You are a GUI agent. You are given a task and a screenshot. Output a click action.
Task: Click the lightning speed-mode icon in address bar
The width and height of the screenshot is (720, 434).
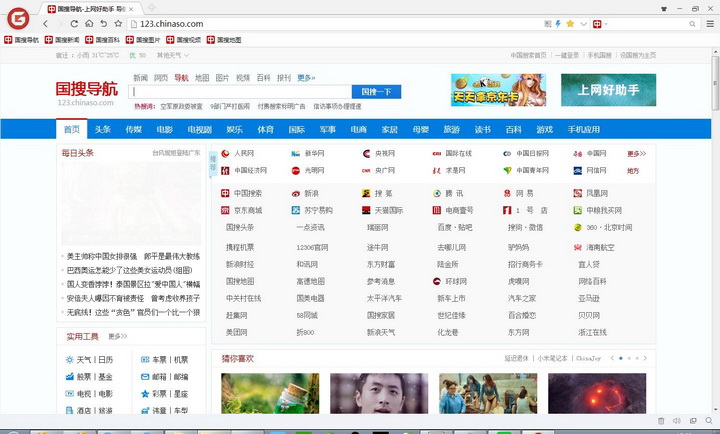558,23
